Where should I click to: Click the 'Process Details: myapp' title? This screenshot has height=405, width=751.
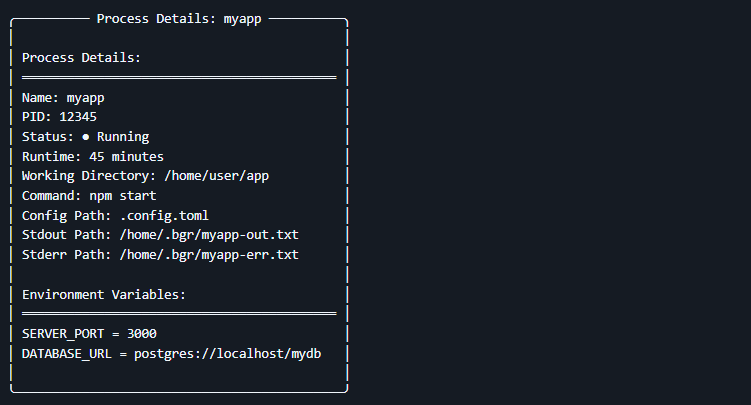click(x=179, y=19)
